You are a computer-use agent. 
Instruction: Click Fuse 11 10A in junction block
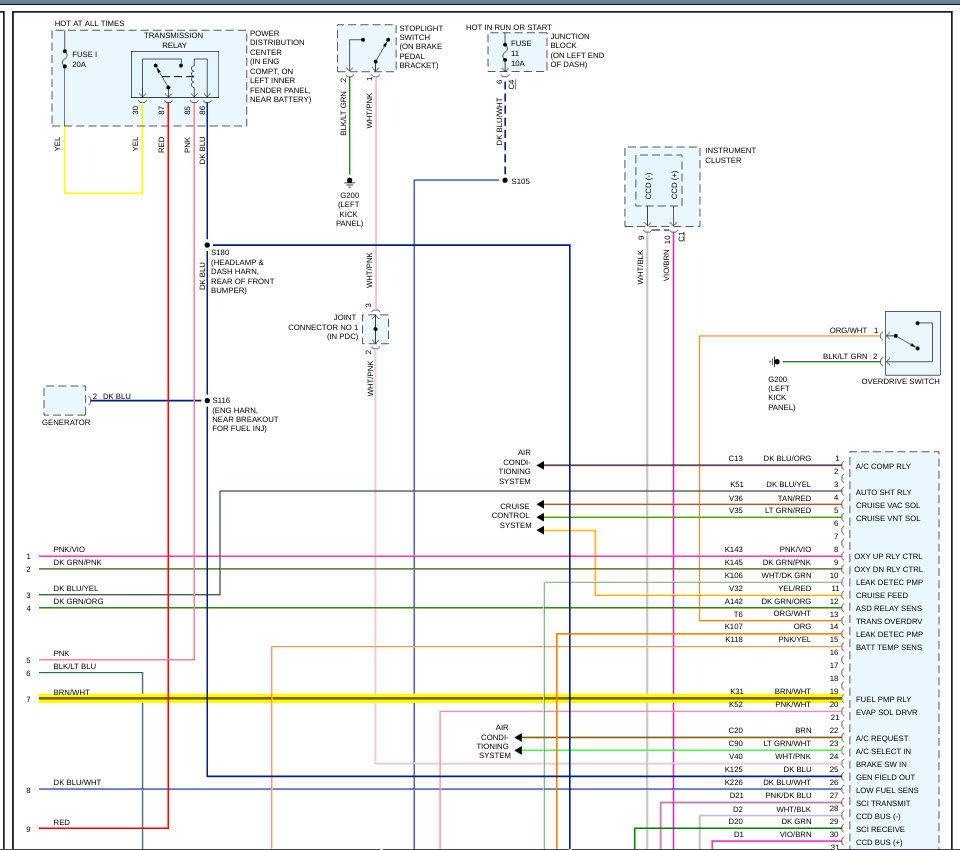pos(505,50)
